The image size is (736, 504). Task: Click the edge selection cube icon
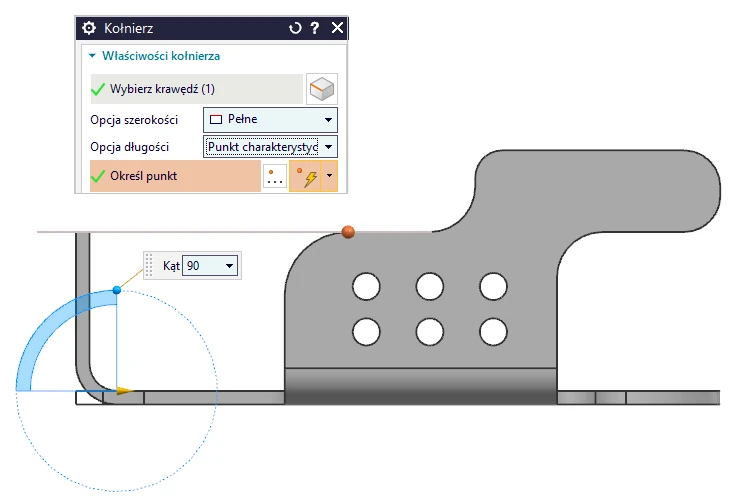pyautogui.click(x=323, y=89)
